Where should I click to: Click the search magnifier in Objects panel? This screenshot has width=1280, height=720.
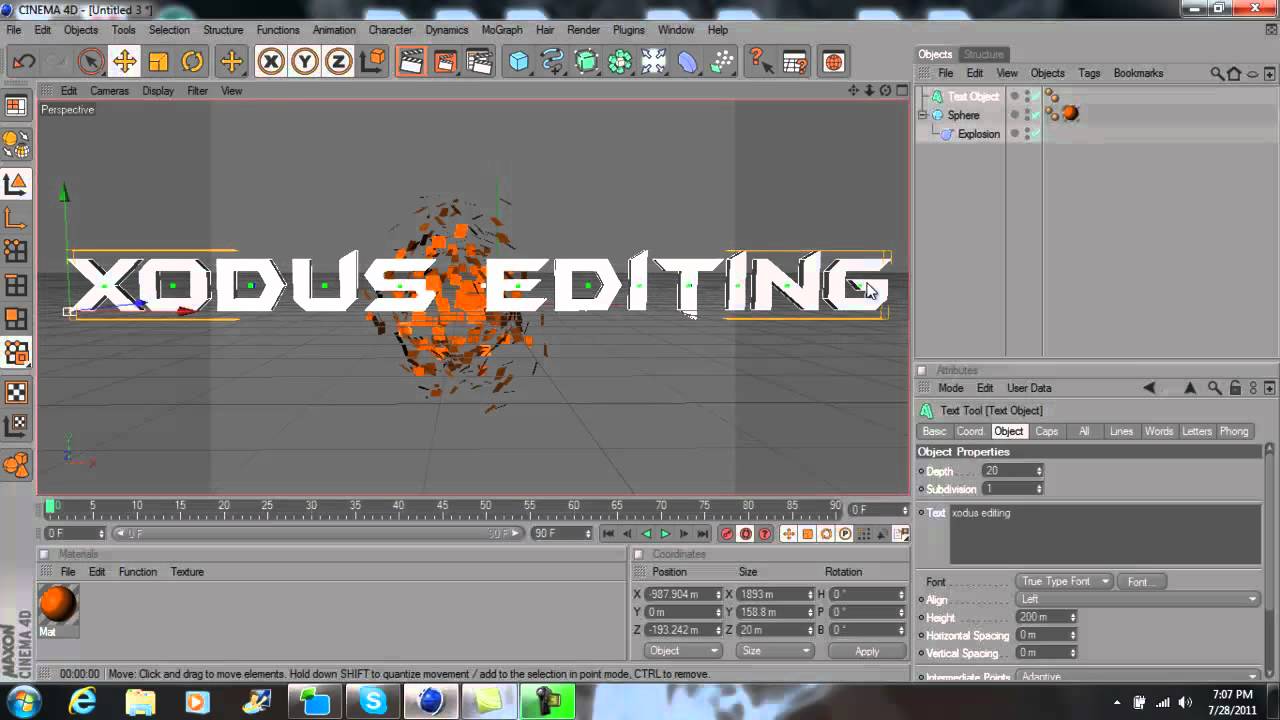(x=1217, y=73)
